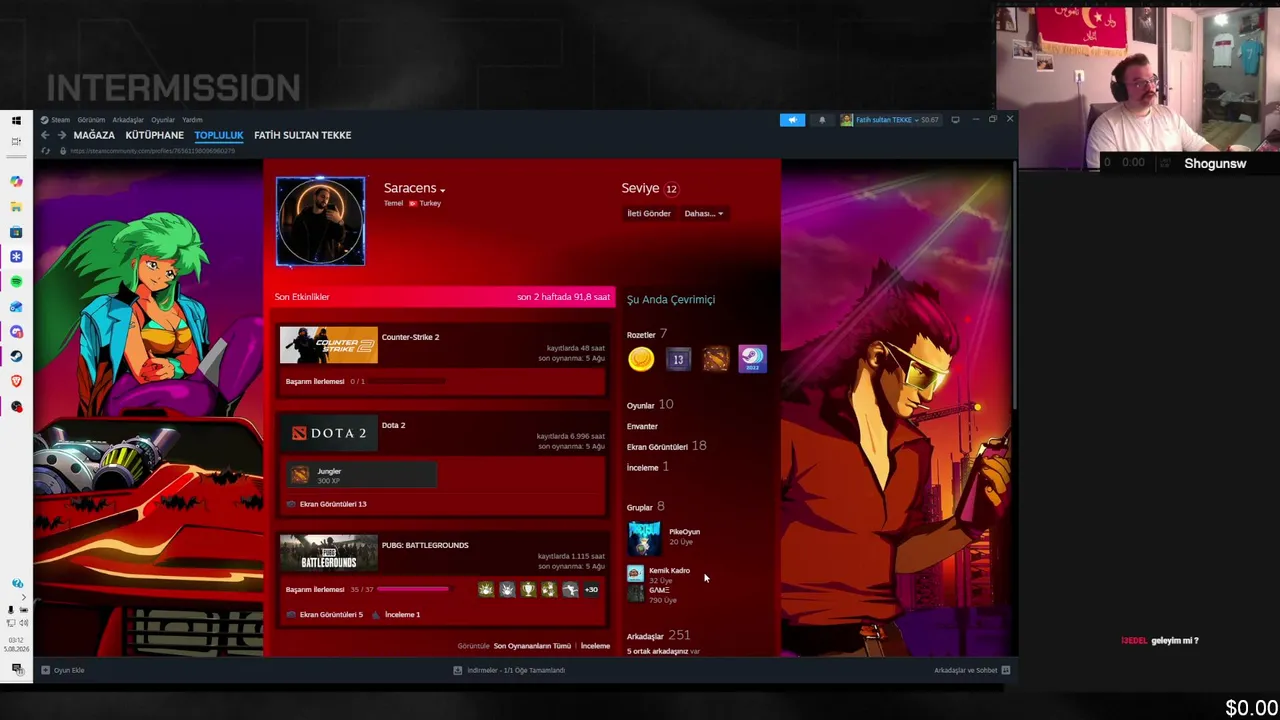Open the Friends and Chat icon
1280x720 pixels.
tap(1006, 670)
